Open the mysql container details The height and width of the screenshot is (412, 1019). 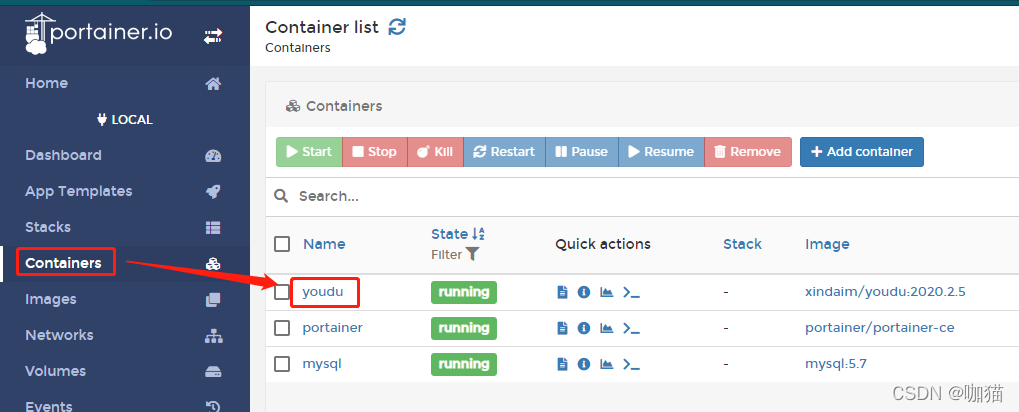(x=322, y=365)
